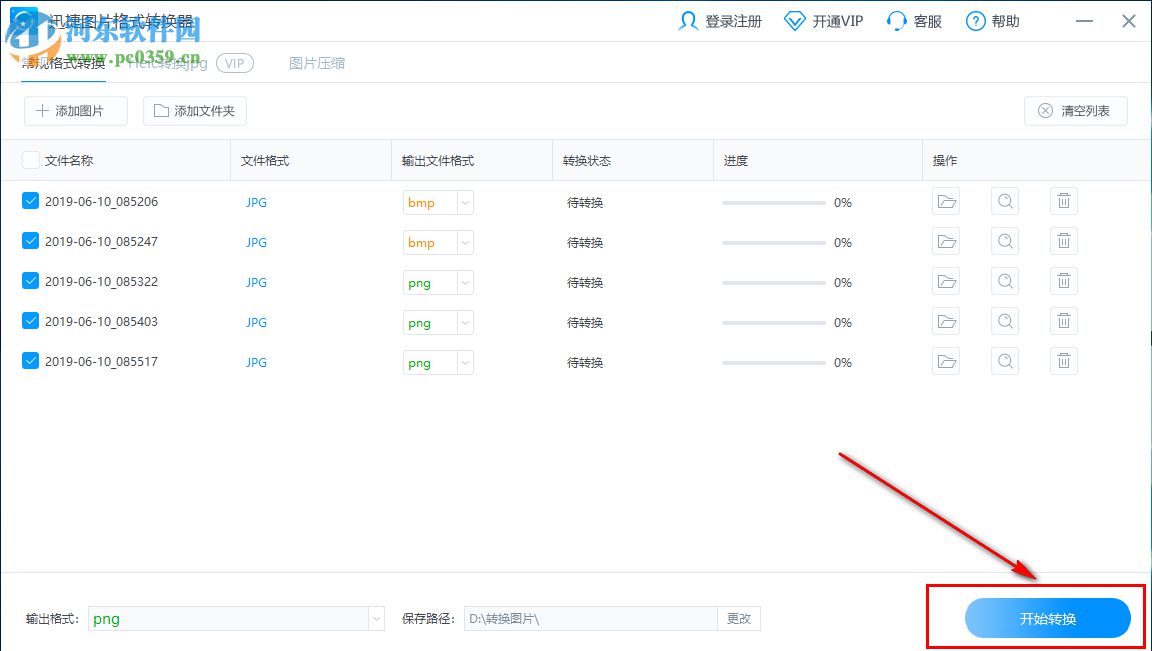Toggle the select-all checkbox in the header

coord(29,159)
